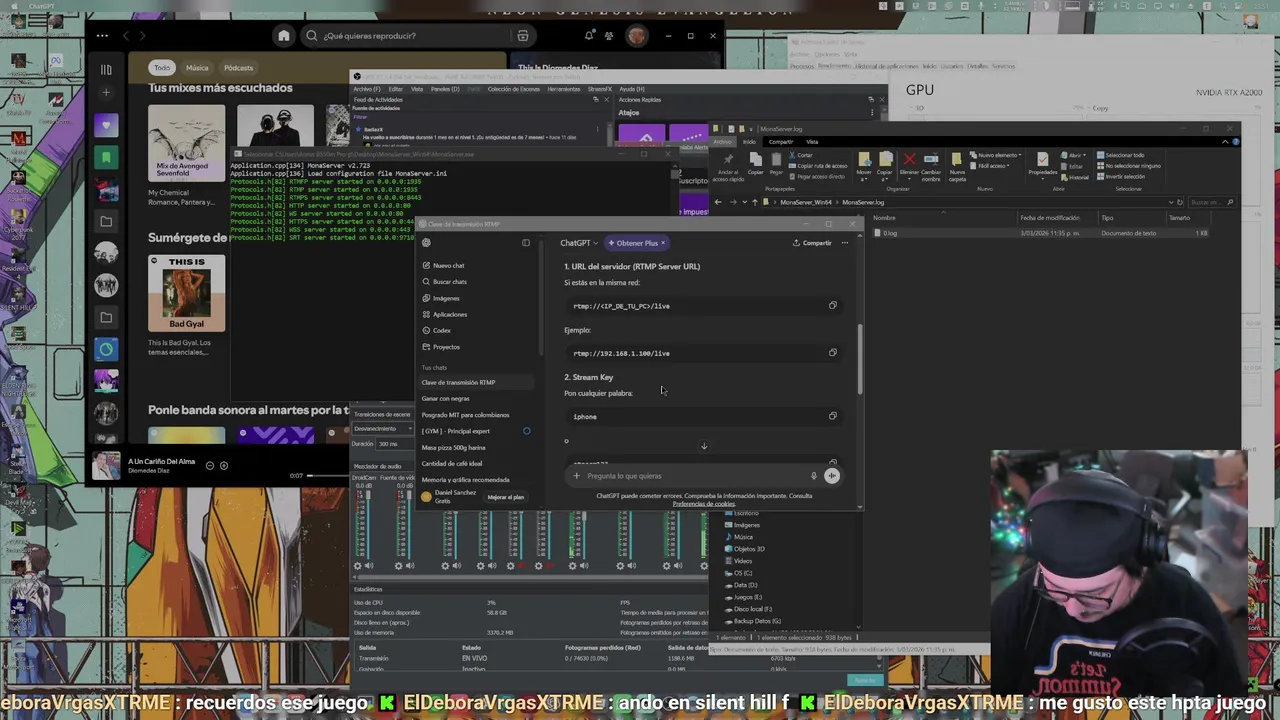Image resolution: width=1280 pixels, height=720 pixels.
Task: Select Todo filter chip in Spotify
Action: [162, 68]
